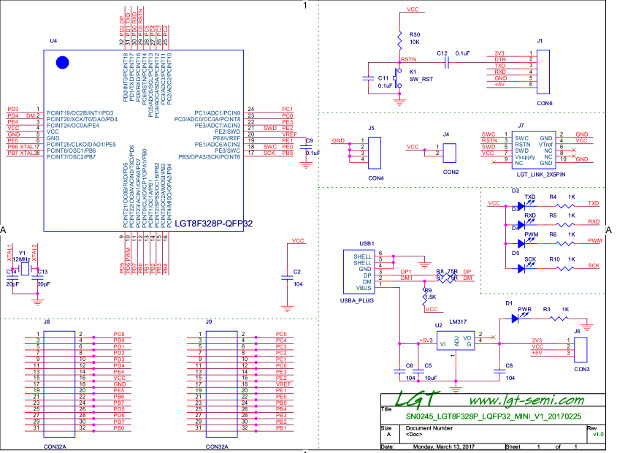Select the LM317 part label
The height and width of the screenshot is (453, 640).
(458, 322)
